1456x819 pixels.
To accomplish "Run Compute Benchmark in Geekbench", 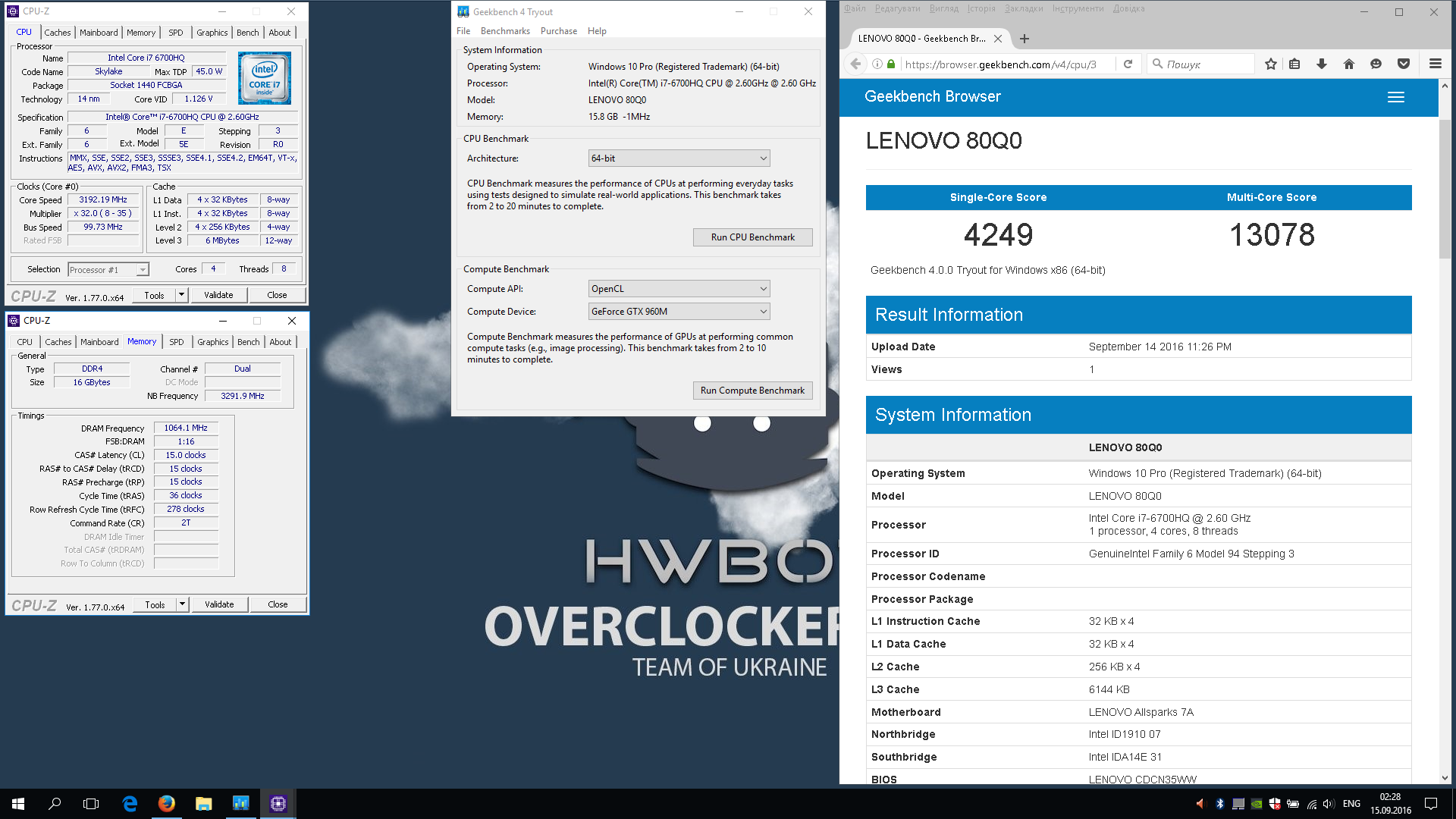I will (x=753, y=391).
